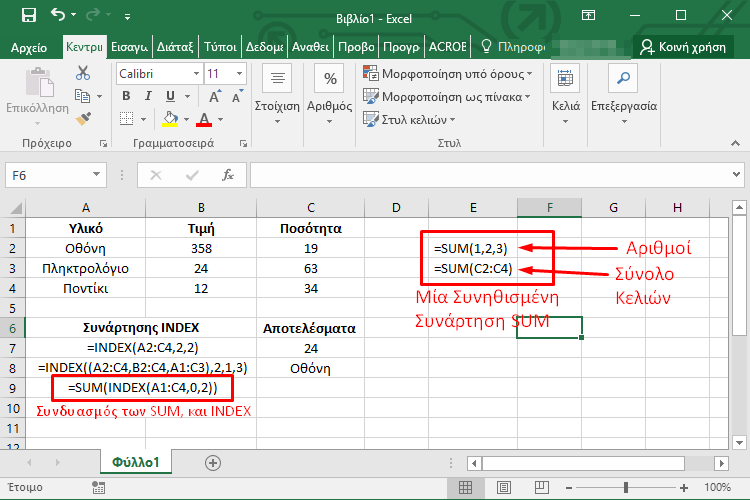Screen dimensions: 750x500
Task: Open the Font Color dropdown arrow
Action: pyautogui.click(x=221, y=119)
